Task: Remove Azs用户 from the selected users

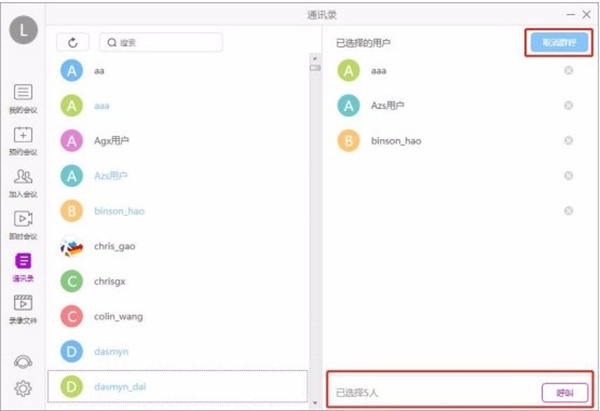Action: 569,105
